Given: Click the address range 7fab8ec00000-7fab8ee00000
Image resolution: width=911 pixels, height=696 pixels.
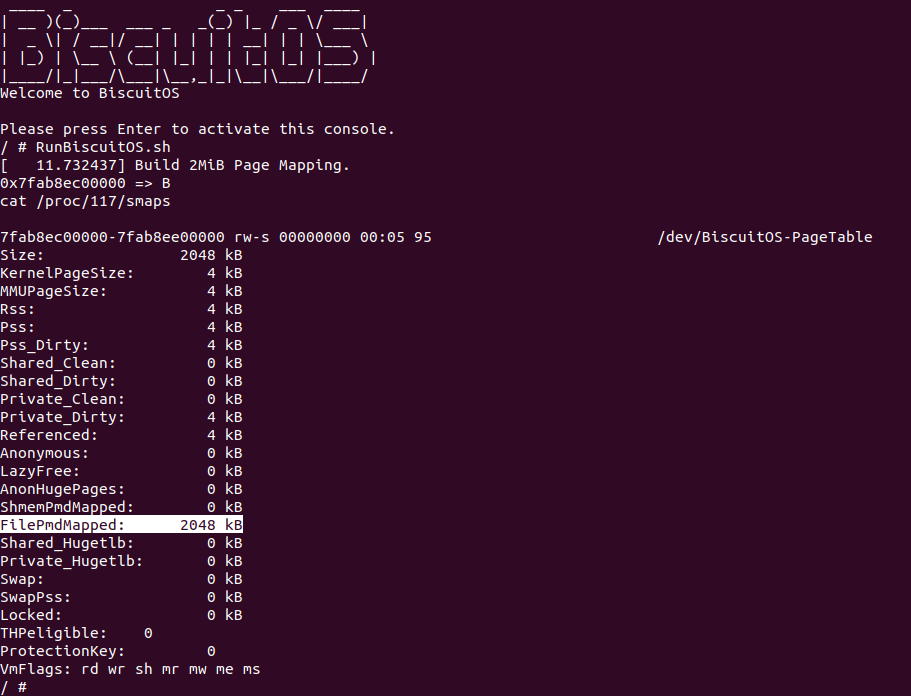Looking at the screenshot, I should click(x=112, y=237).
